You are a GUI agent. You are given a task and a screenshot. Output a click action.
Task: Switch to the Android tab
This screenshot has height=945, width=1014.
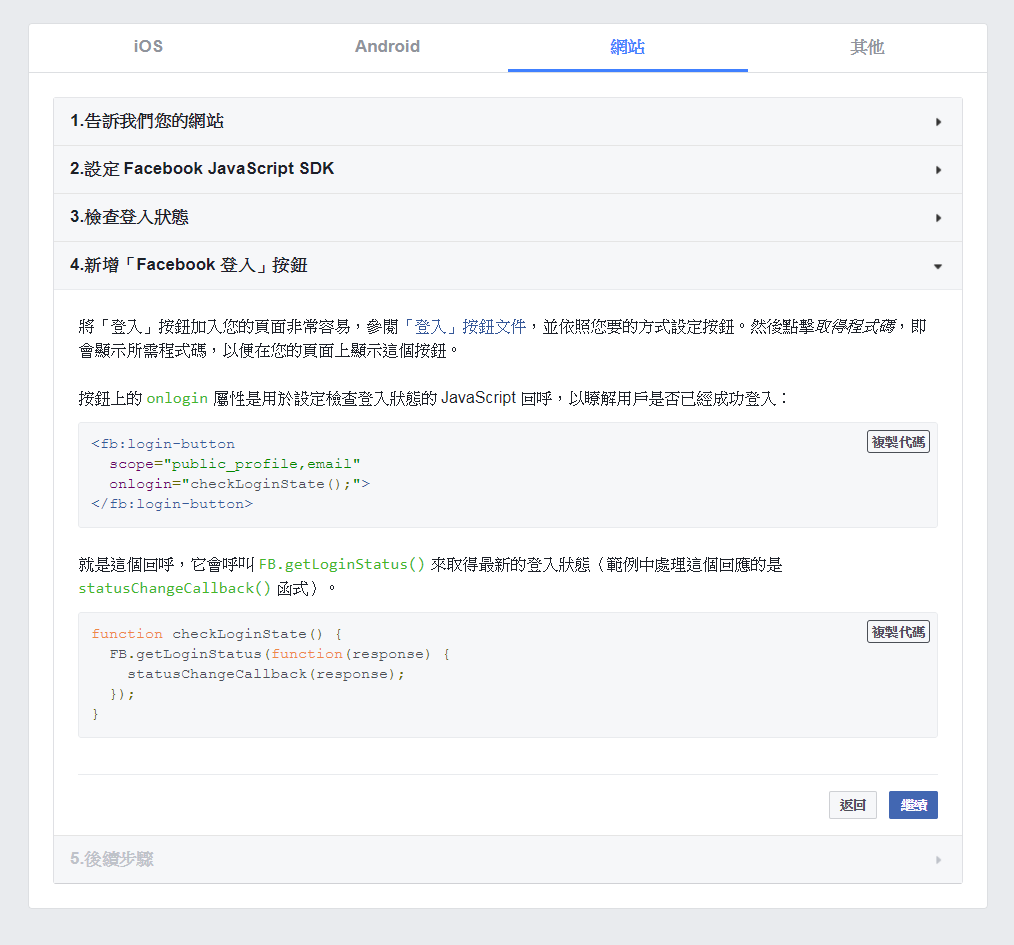coord(387,47)
